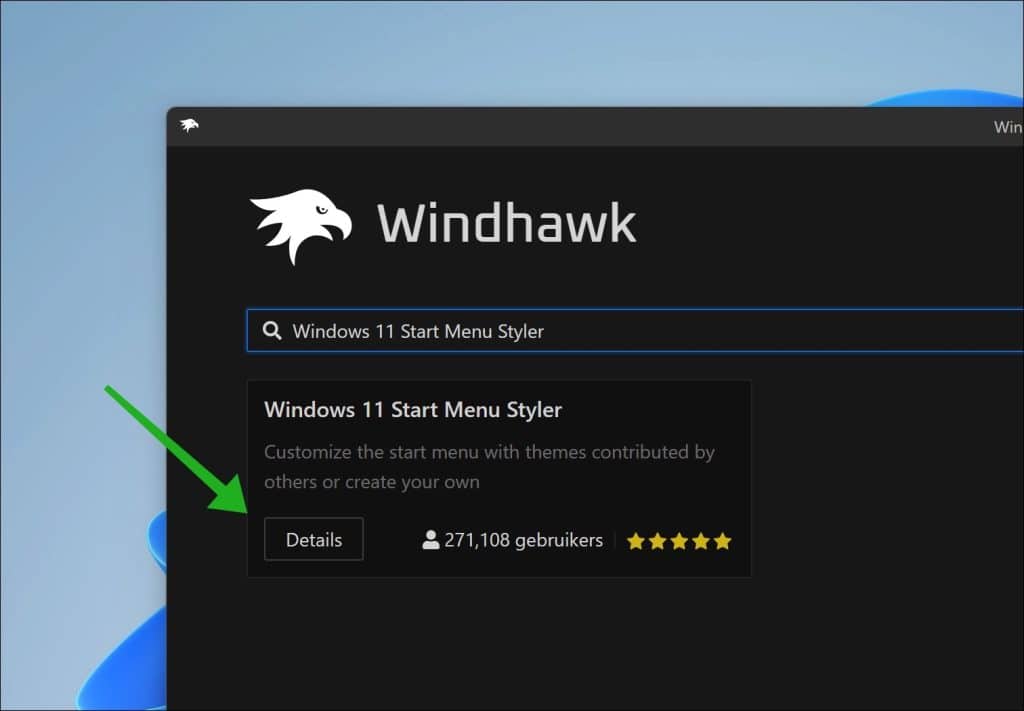Screen dimensions: 1024x711
Task: Click the second rating star
Action: pyautogui.click(x=657, y=542)
